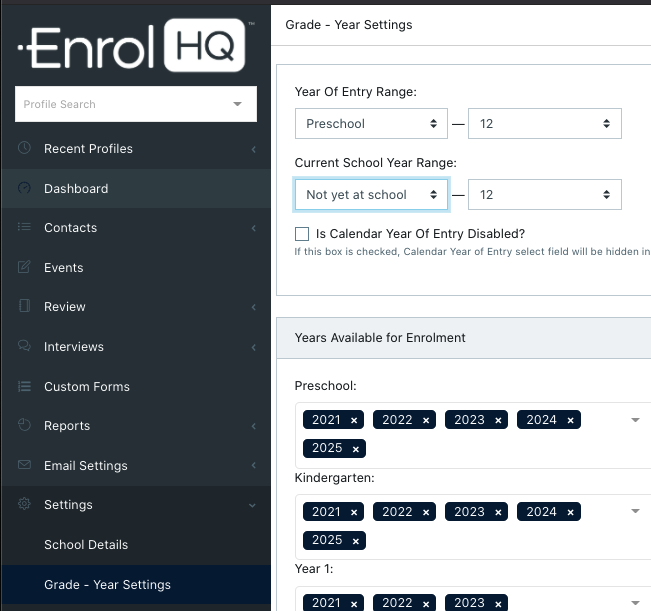The height and width of the screenshot is (611, 651).
Task: Open the Year Of Entry Preschool dropdown
Action: point(371,124)
